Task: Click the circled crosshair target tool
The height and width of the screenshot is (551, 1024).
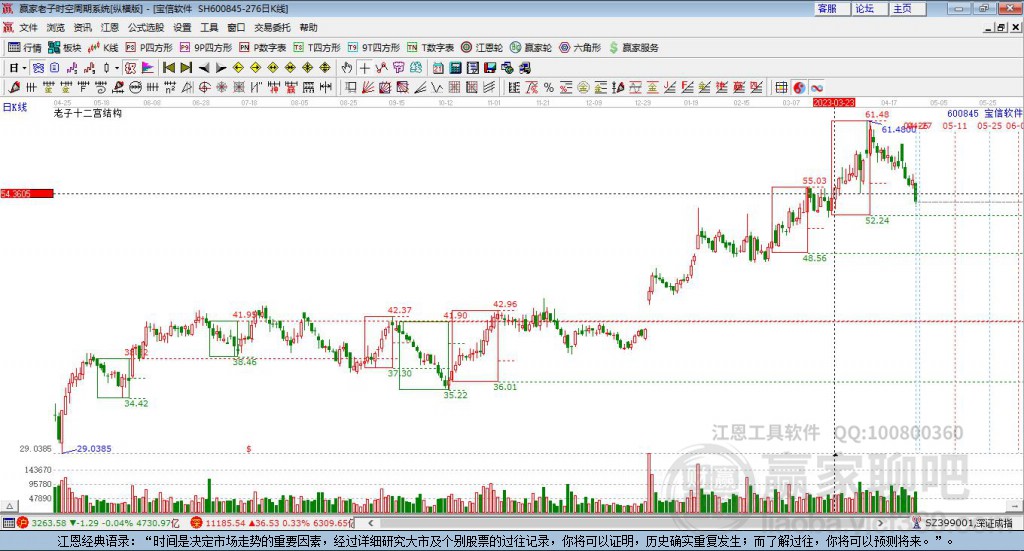Action: click(x=204, y=87)
